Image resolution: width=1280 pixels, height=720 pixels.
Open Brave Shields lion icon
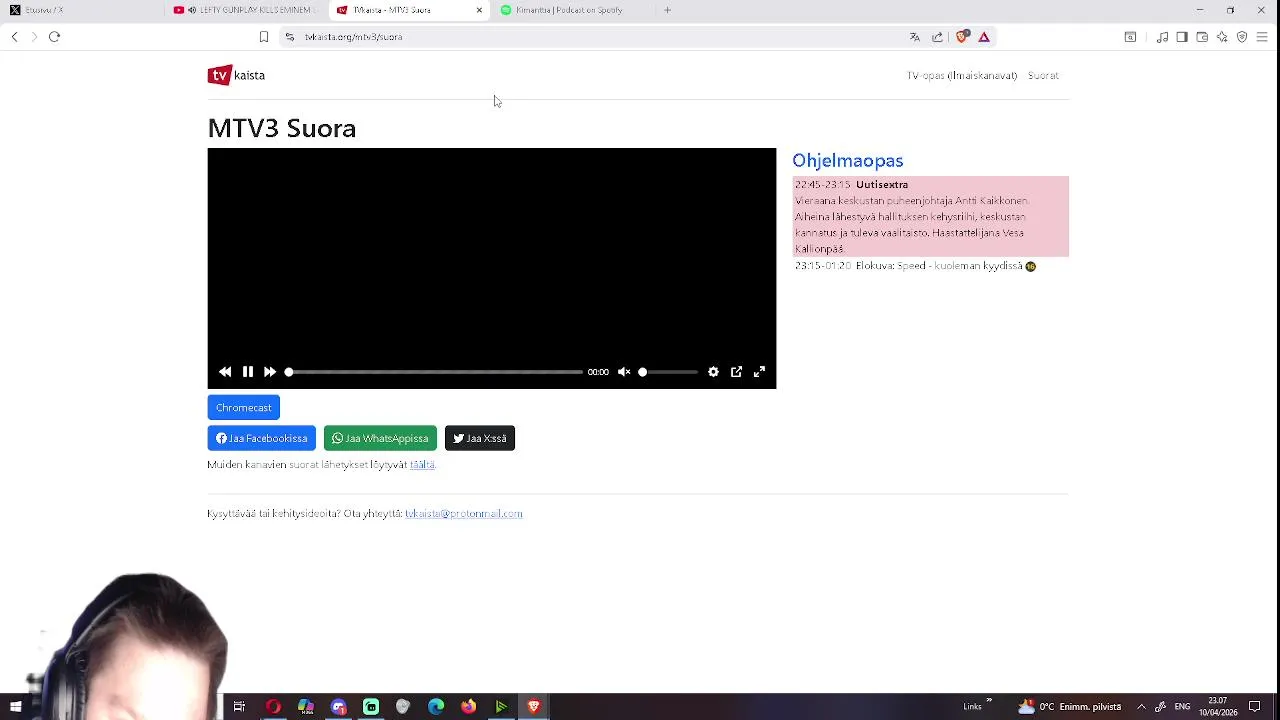(x=962, y=37)
